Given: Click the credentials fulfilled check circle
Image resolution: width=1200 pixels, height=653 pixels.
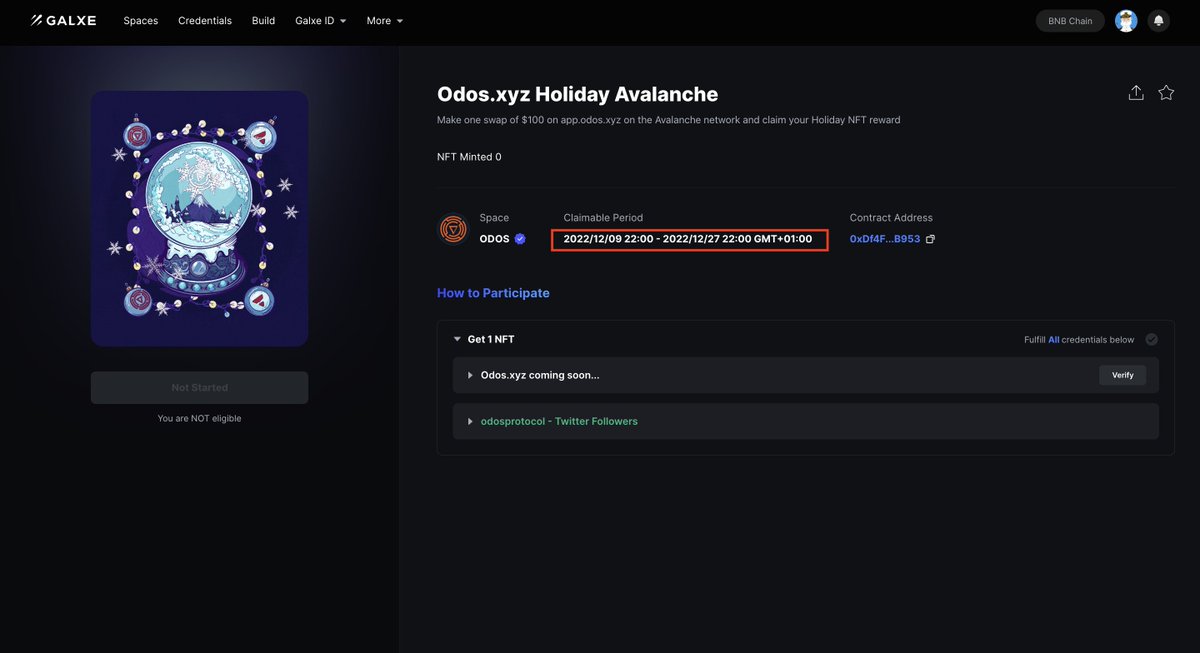Looking at the screenshot, I should click(1152, 340).
